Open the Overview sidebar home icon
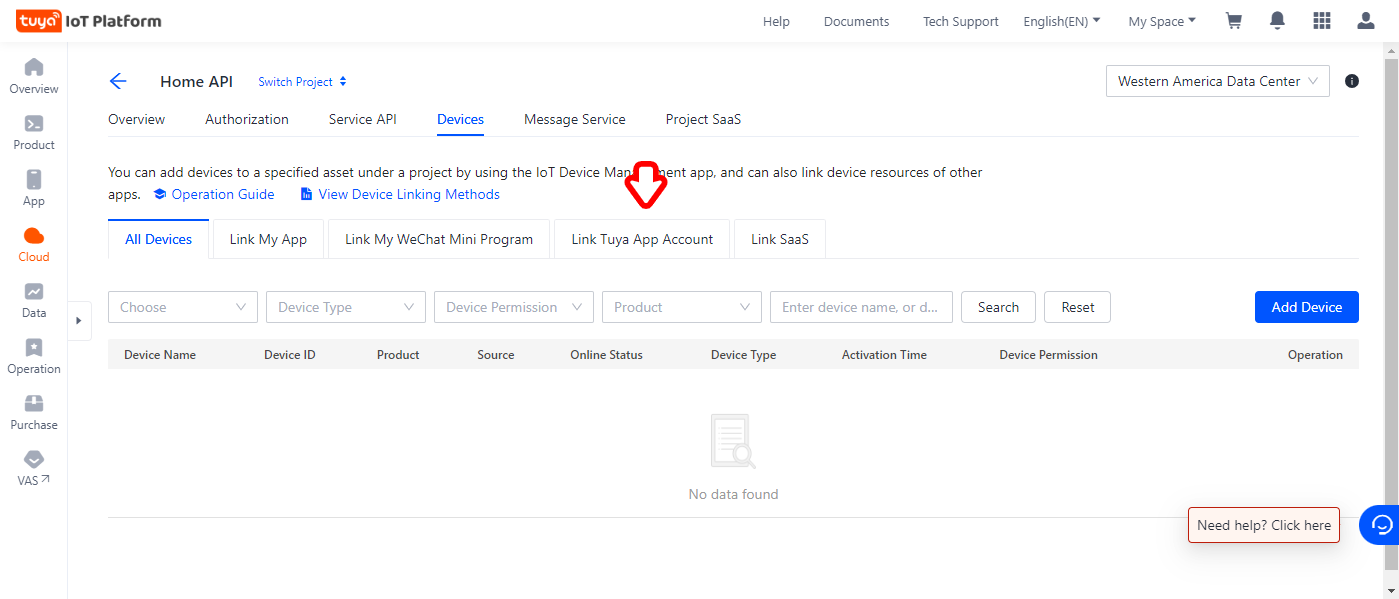This screenshot has width=1399, height=599. (34, 68)
